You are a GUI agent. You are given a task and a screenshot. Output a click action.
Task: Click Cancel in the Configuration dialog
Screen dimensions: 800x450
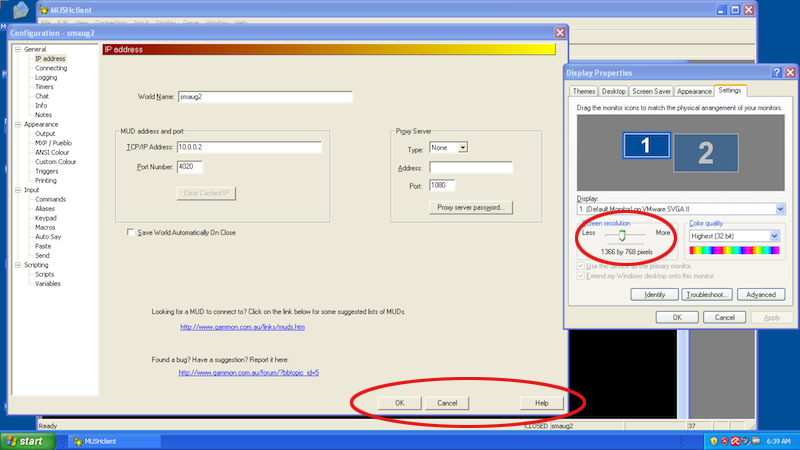pyautogui.click(x=447, y=403)
